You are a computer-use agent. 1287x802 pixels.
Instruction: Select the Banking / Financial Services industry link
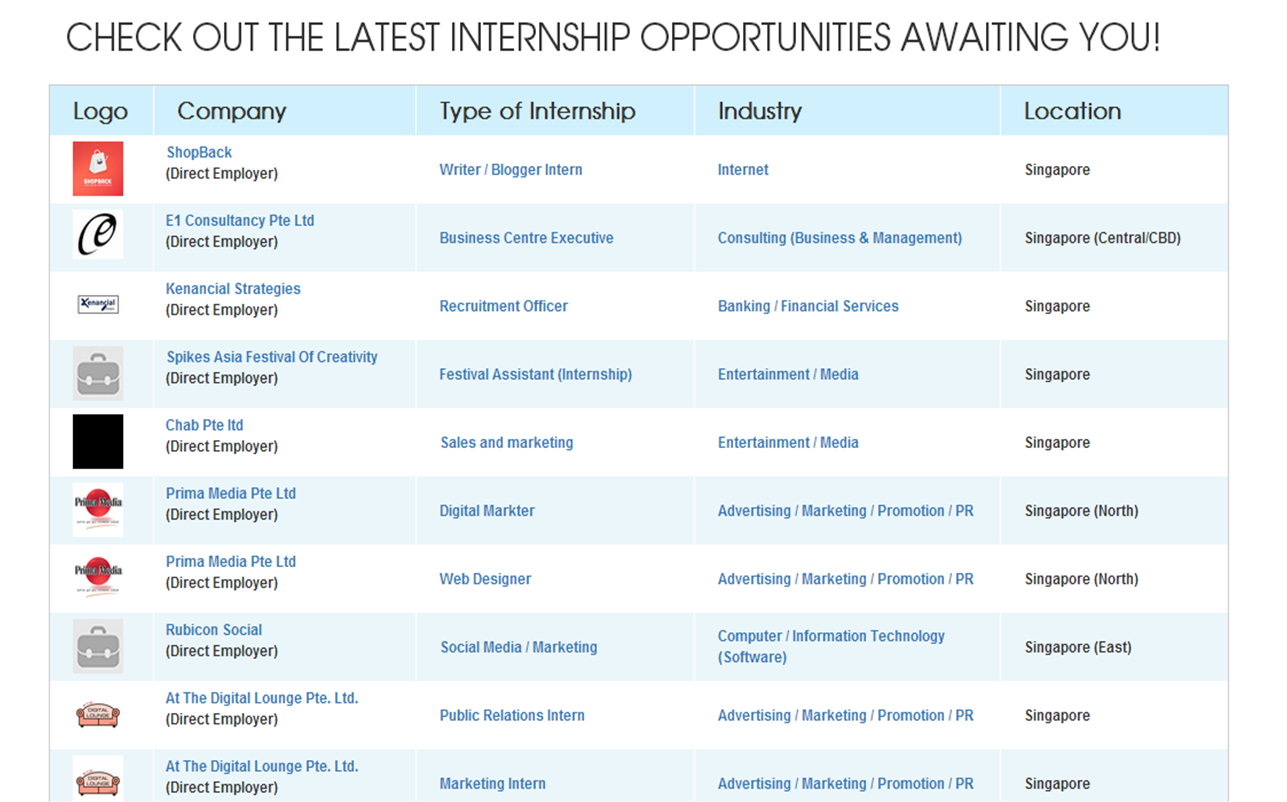[x=808, y=306]
